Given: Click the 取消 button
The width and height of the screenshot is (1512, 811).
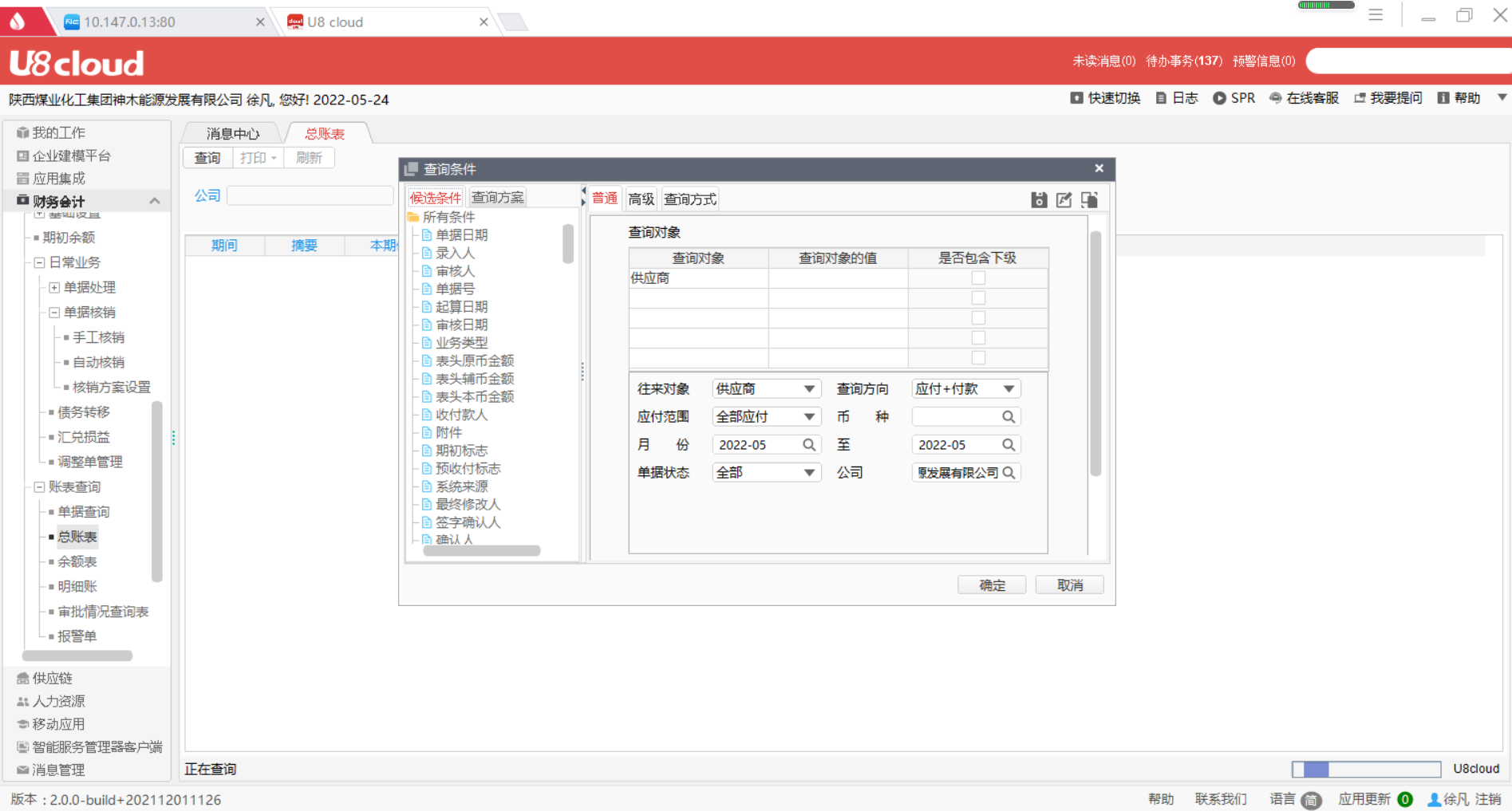Looking at the screenshot, I should coord(1069,585).
